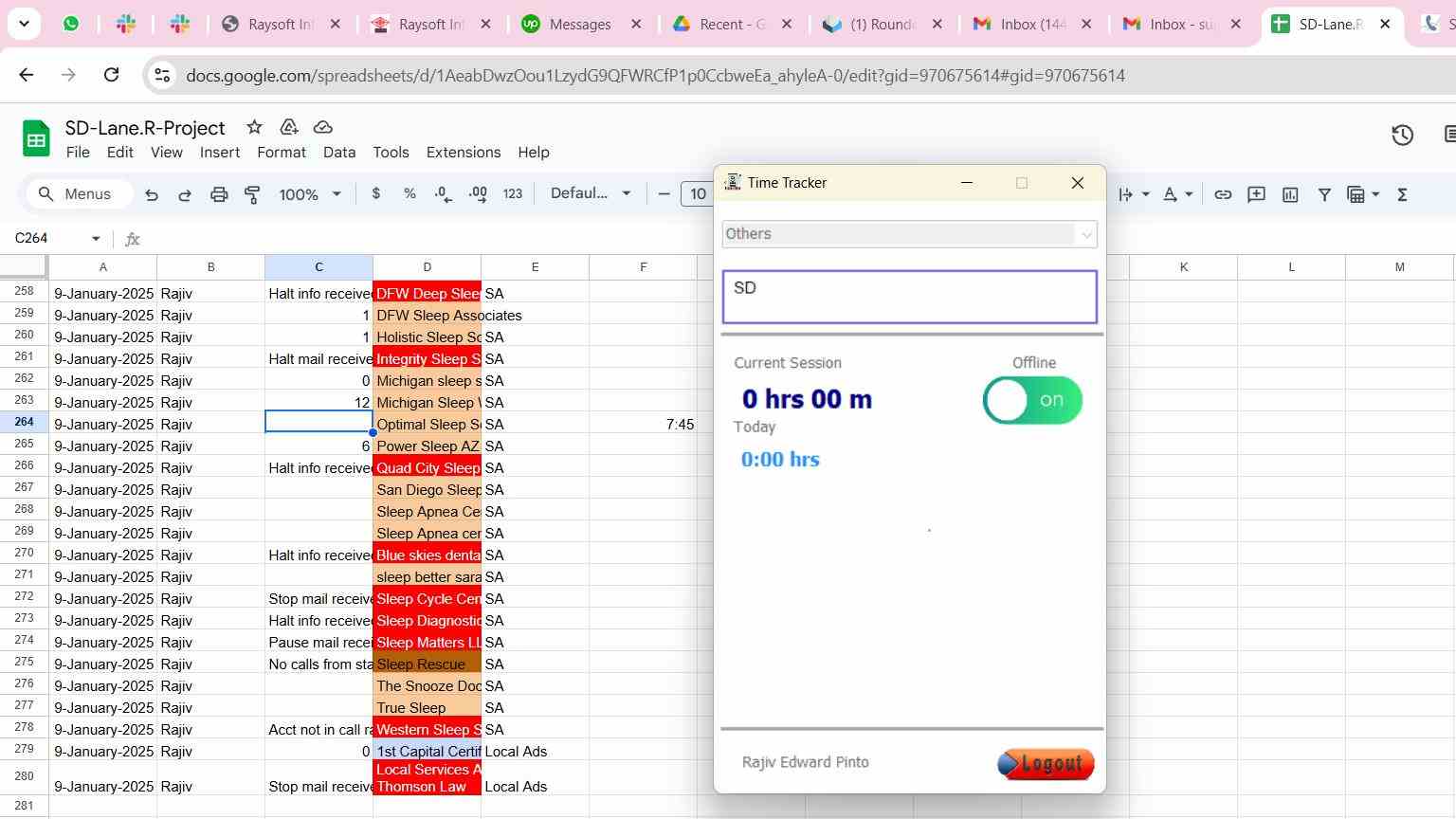Viewport: 1456px width, 819px height.
Task: View site information icon in address bar
Action: click(x=161, y=76)
